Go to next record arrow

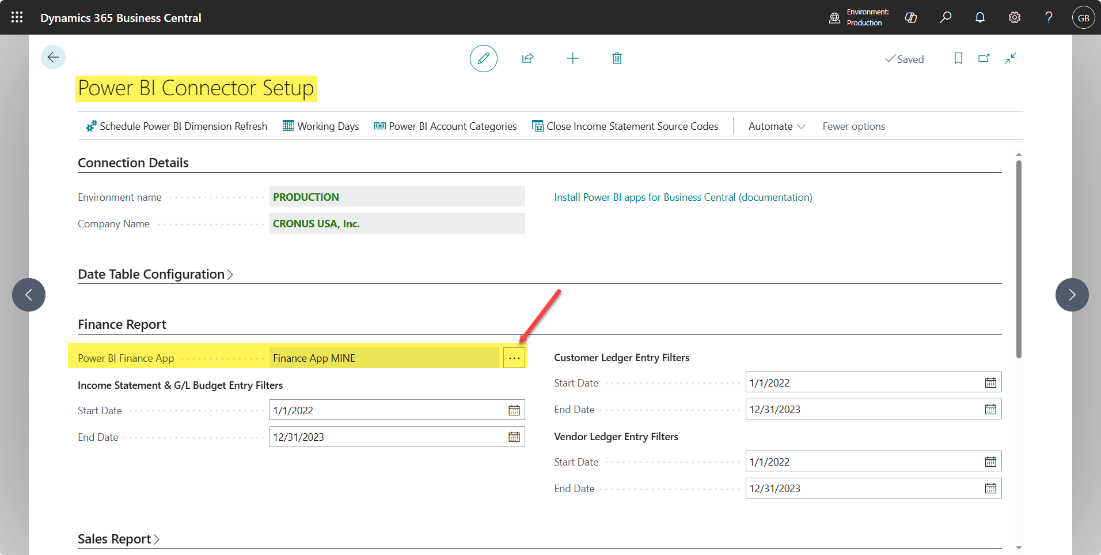1072,295
